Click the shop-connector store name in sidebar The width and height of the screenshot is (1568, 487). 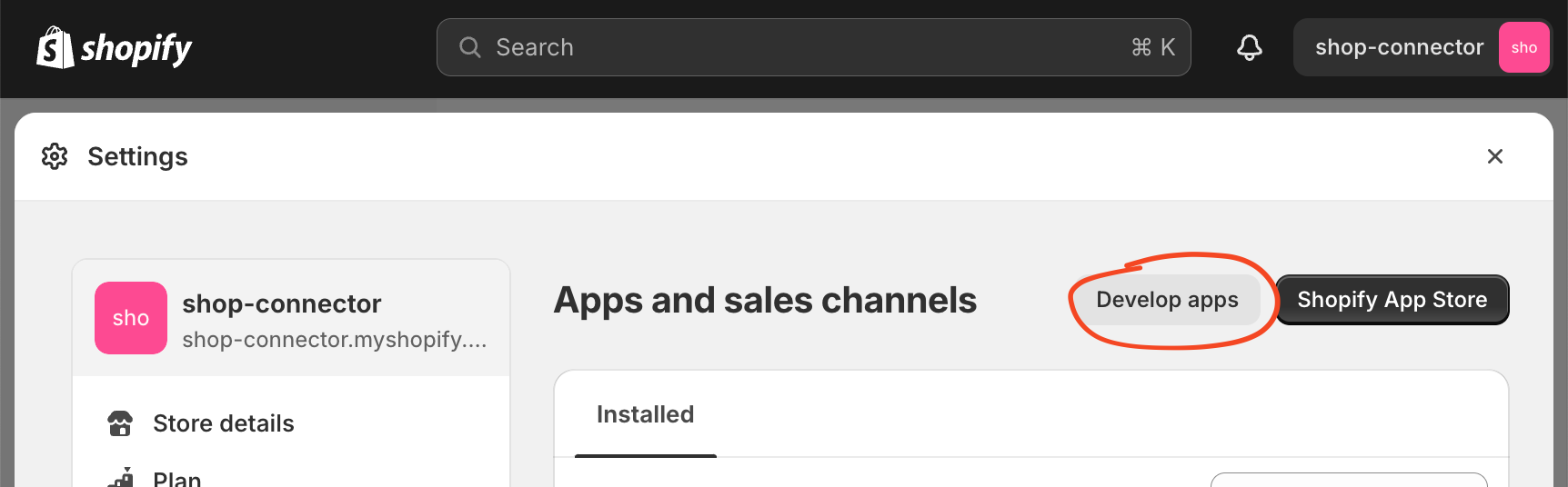282,303
